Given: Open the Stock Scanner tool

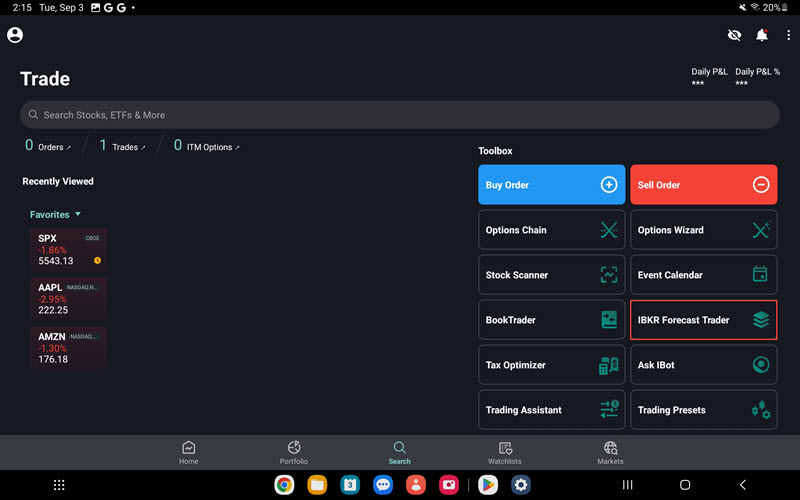Looking at the screenshot, I should click(x=552, y=274).
